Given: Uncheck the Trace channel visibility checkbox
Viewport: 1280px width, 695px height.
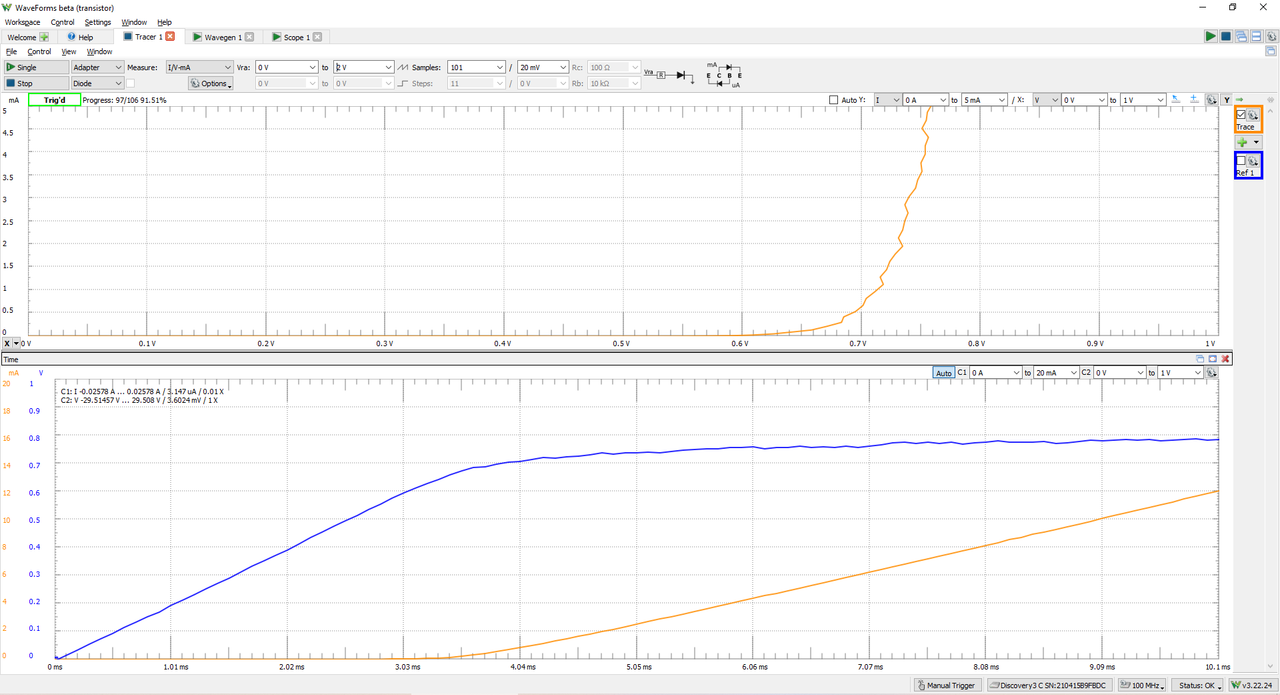Looking at the screenshot, I should (x=1242, y=115).
